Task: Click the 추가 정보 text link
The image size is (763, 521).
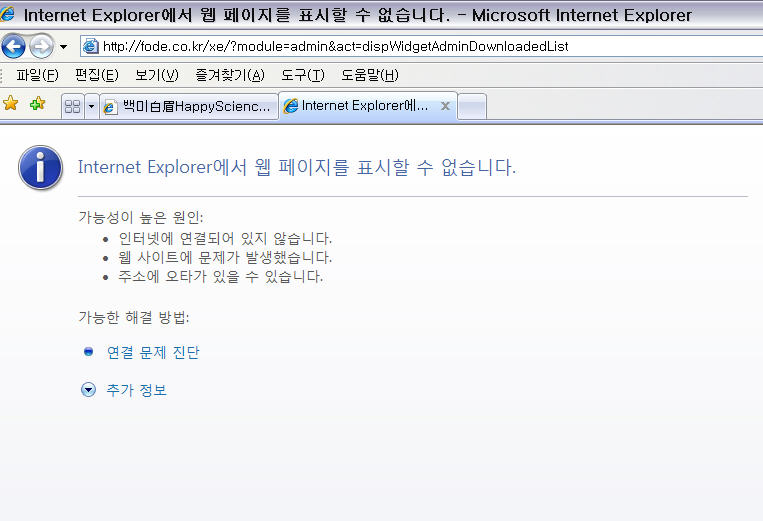Action: (x=136, y=390)
